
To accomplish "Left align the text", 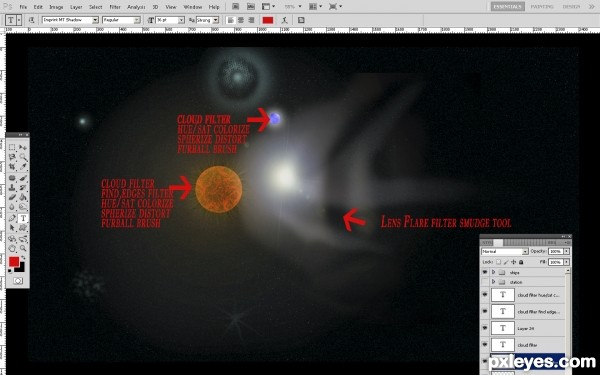I will click(x=230, y=20).
